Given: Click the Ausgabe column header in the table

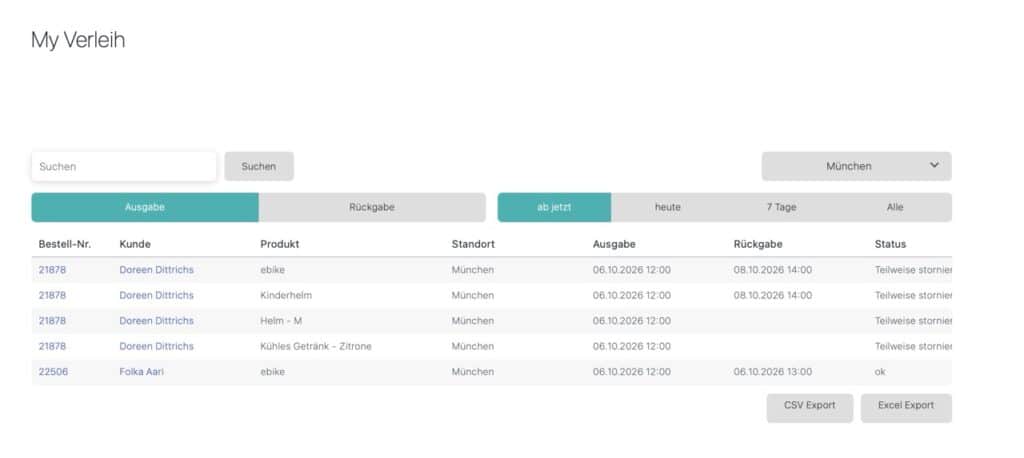Looking at the screenshot, I should pyautogui.click(x=614, y=244).
